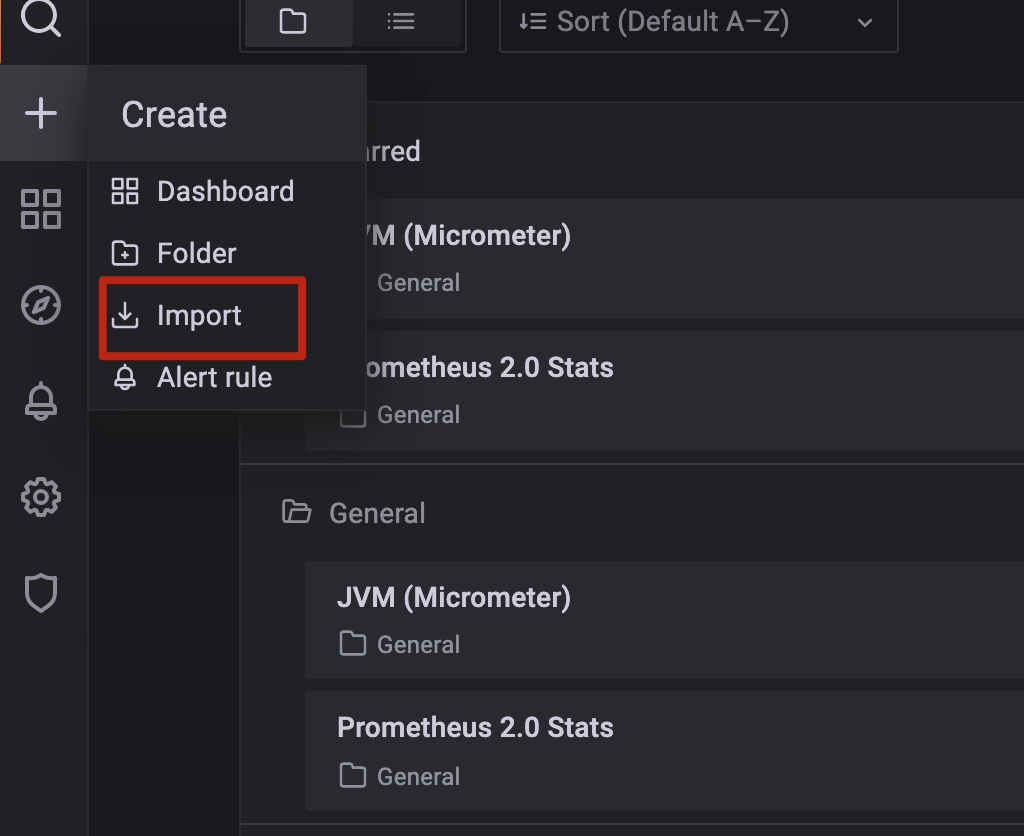The image size is (1024, 836).
Task: Open the search panel via magnifier icon
Action: tap(41, 22)
